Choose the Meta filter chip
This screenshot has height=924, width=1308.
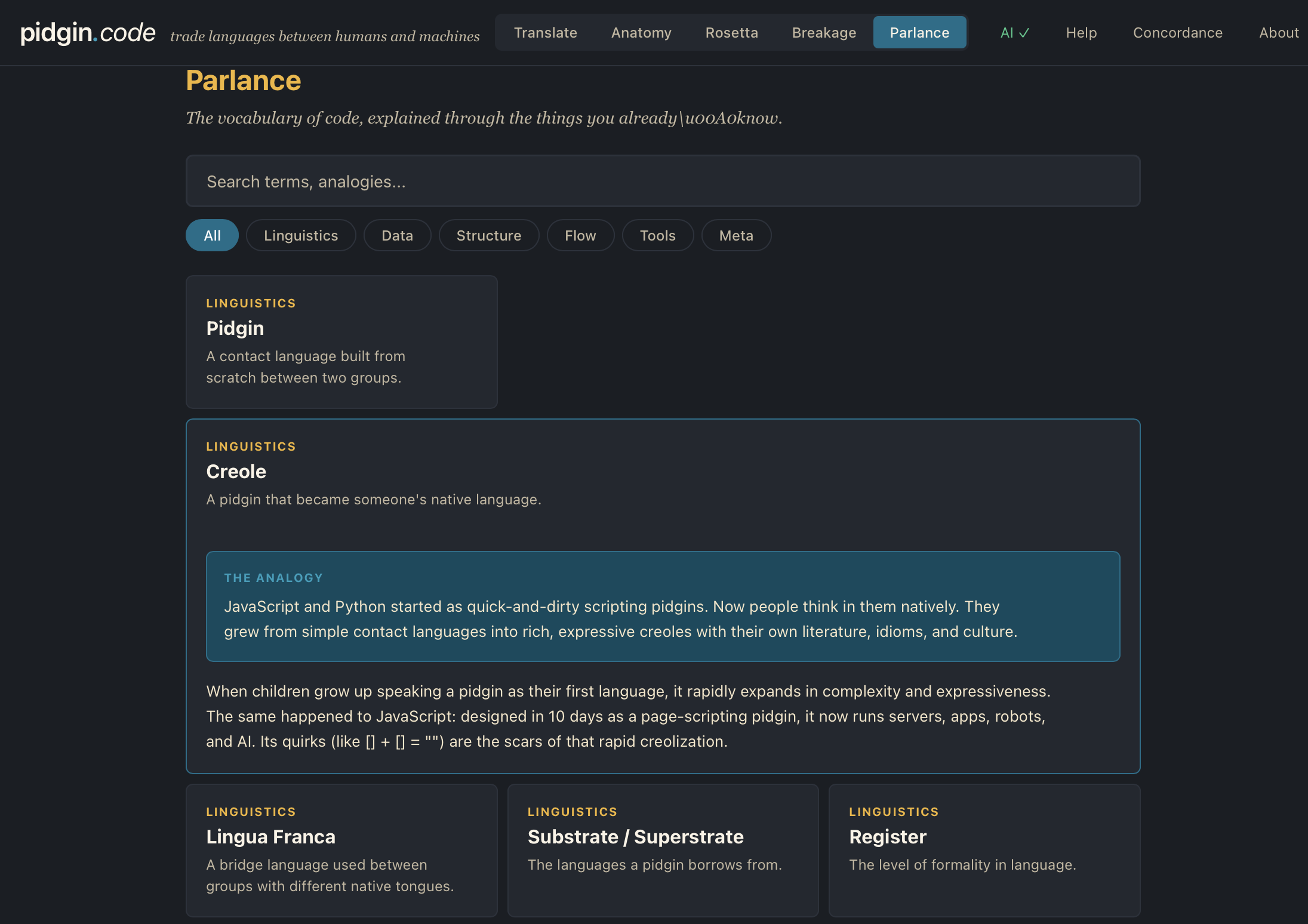click(736, 235)
